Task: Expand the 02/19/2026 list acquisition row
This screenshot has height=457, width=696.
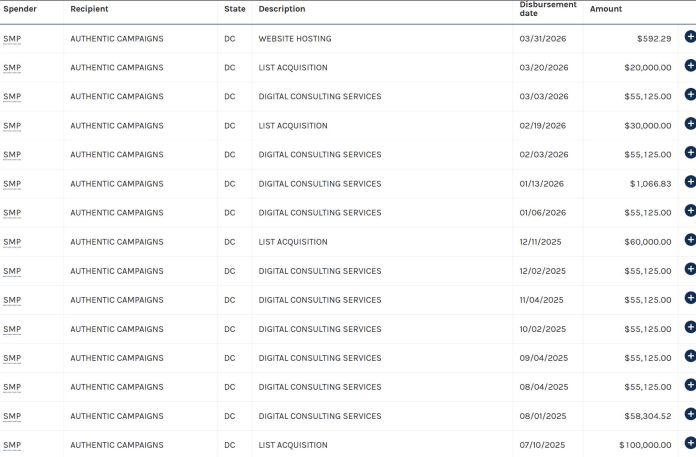Action: click(690, 123)
